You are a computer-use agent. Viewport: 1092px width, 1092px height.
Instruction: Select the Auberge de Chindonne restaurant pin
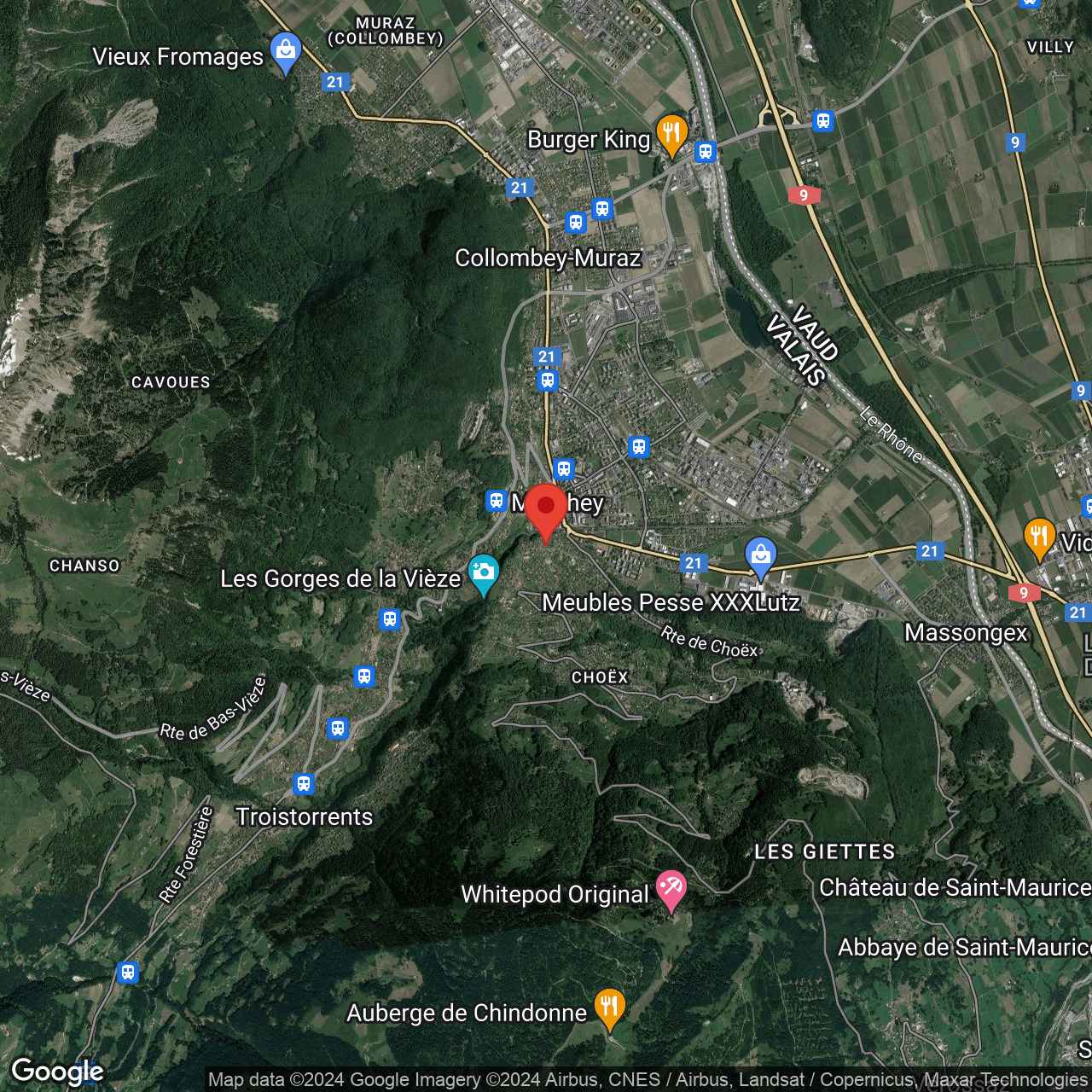(609, 1007)
